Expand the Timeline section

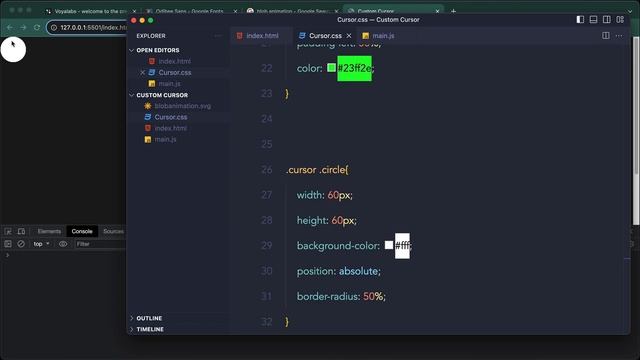click(150, 329)
